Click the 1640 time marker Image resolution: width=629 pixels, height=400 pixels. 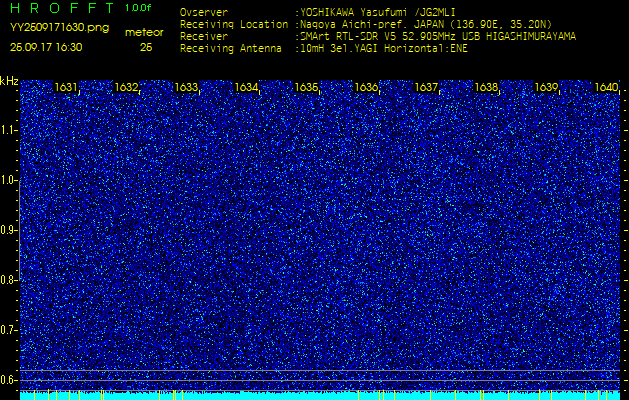[606, 87]
